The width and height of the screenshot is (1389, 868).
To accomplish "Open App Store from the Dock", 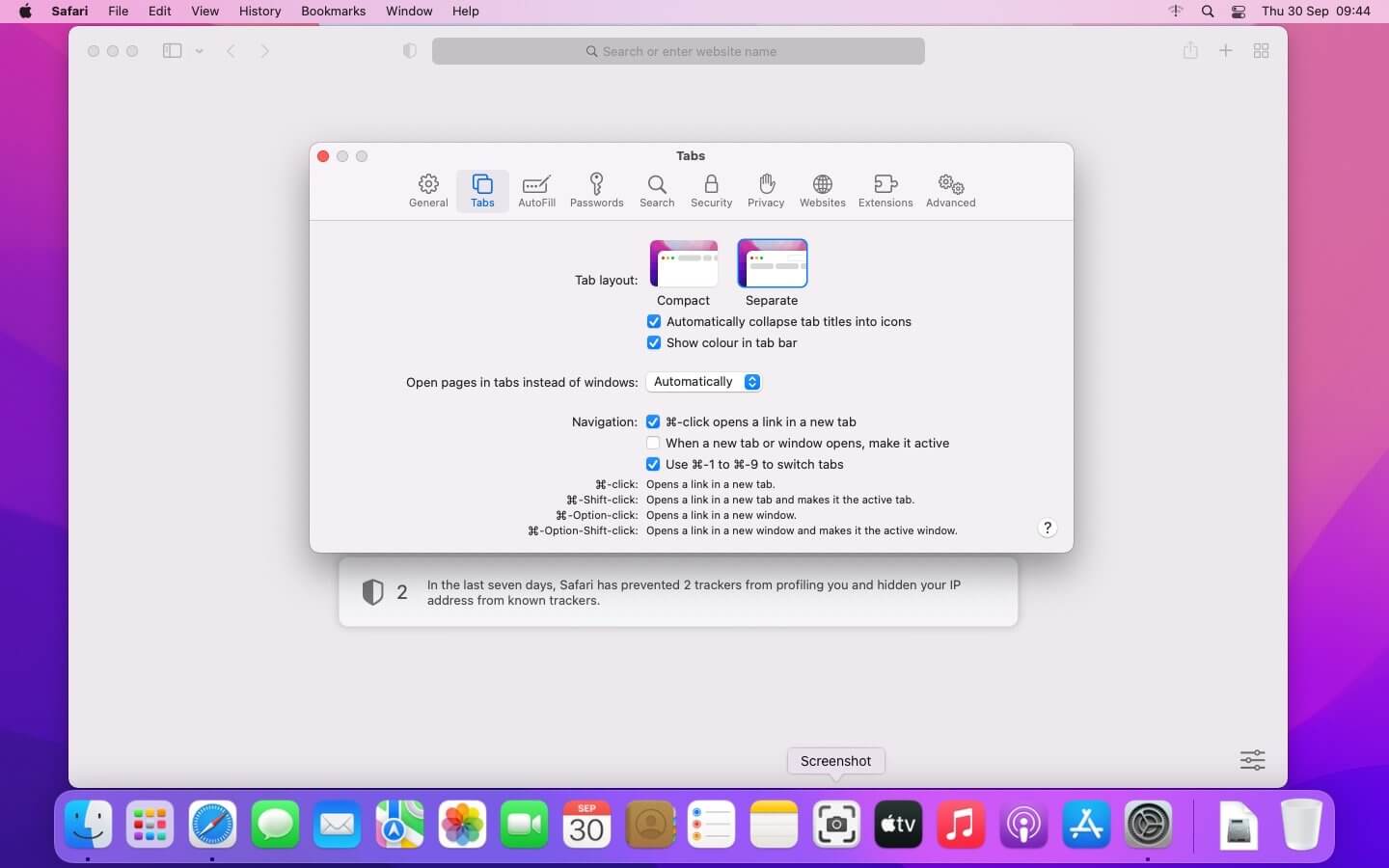I will (x=1086, y=825).
